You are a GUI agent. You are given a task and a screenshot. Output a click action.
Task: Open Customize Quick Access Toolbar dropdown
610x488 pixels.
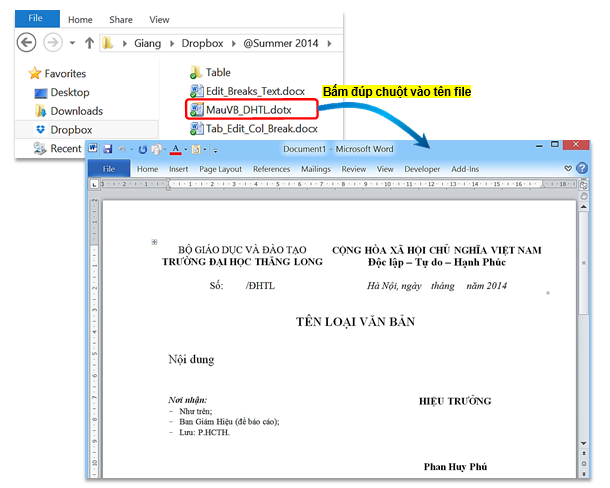coord(216,150)
